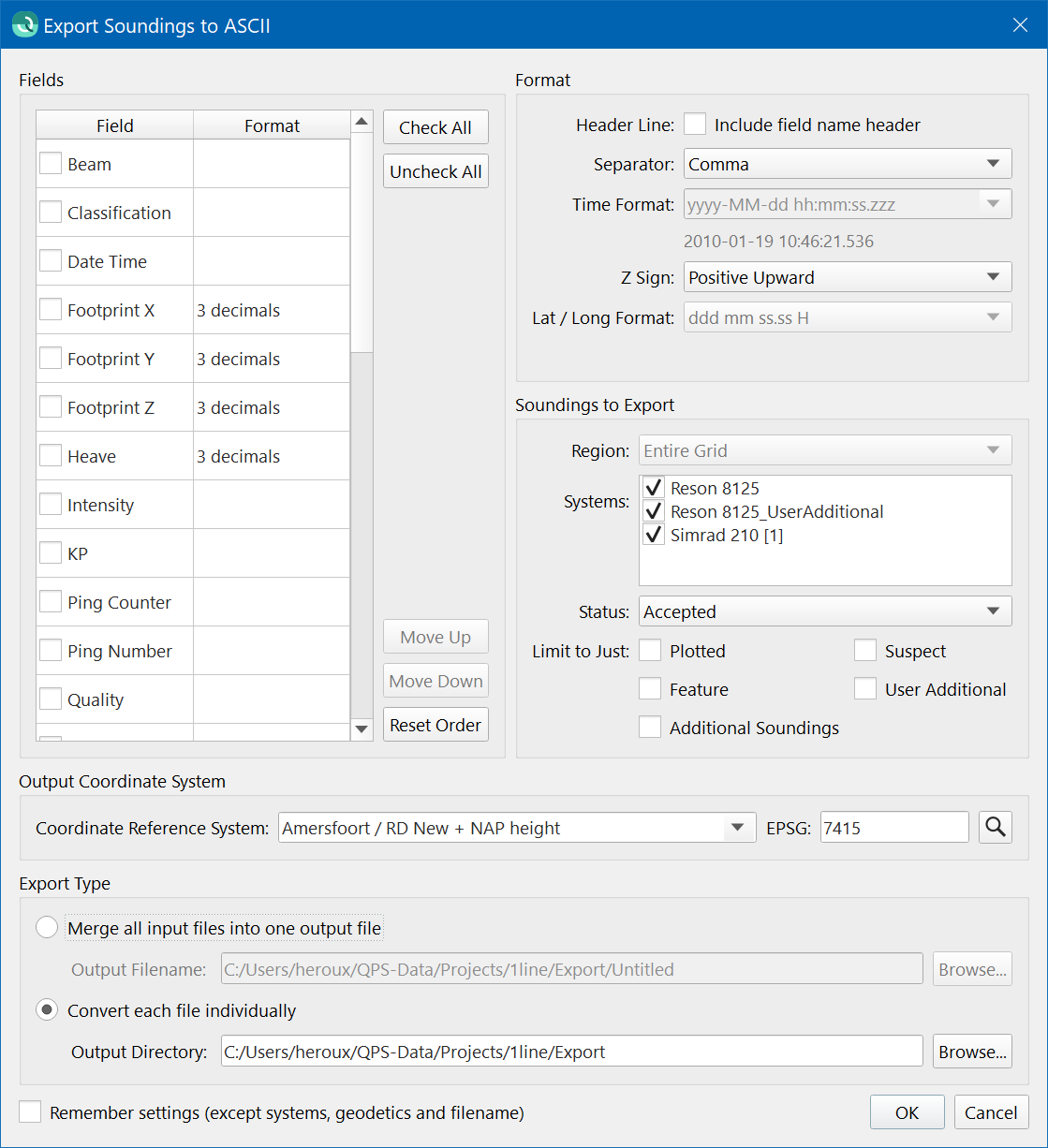The image size is (1048, 1148).
Task: Enable the Include field name header checkbox
Action: (x=695, y=125)
